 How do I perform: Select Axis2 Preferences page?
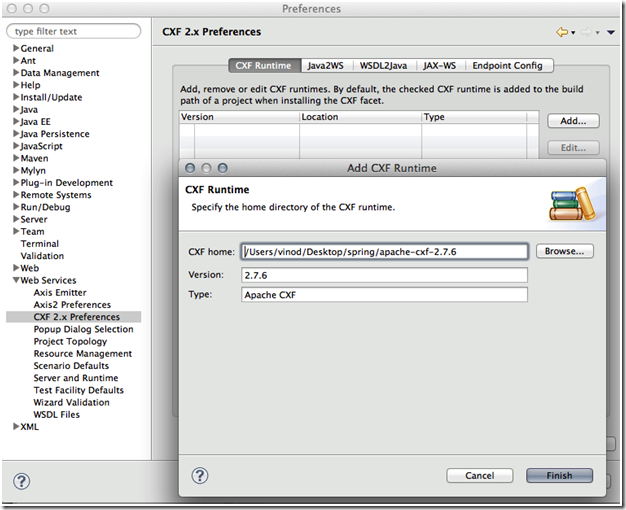click(72, 305)
